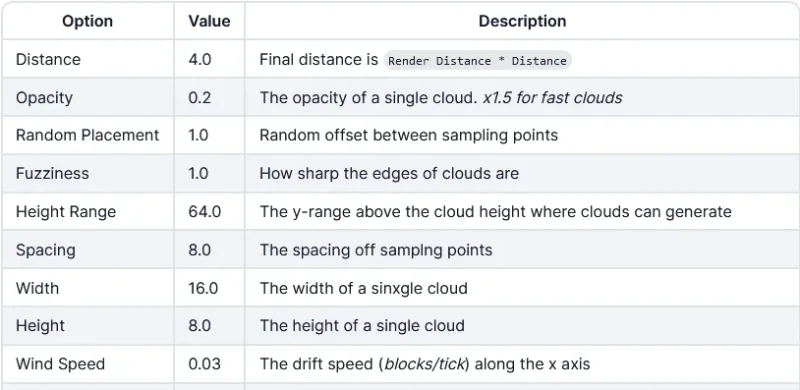This screenshot has width=800, height=390.
Task: Select the Spacing option cell
Action: coord(88,250)
